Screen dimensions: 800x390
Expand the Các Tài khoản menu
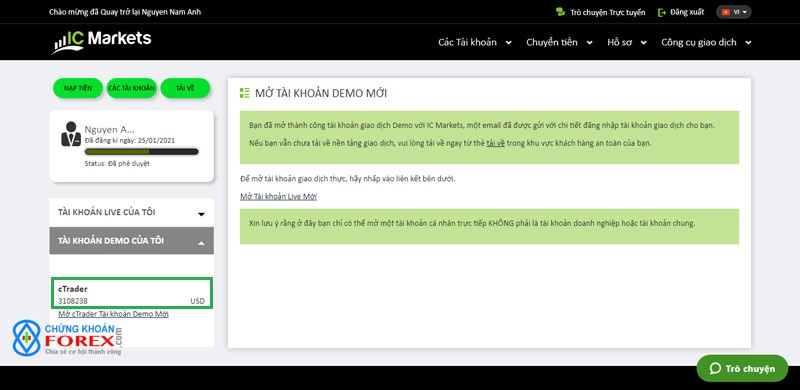(474, 42)
